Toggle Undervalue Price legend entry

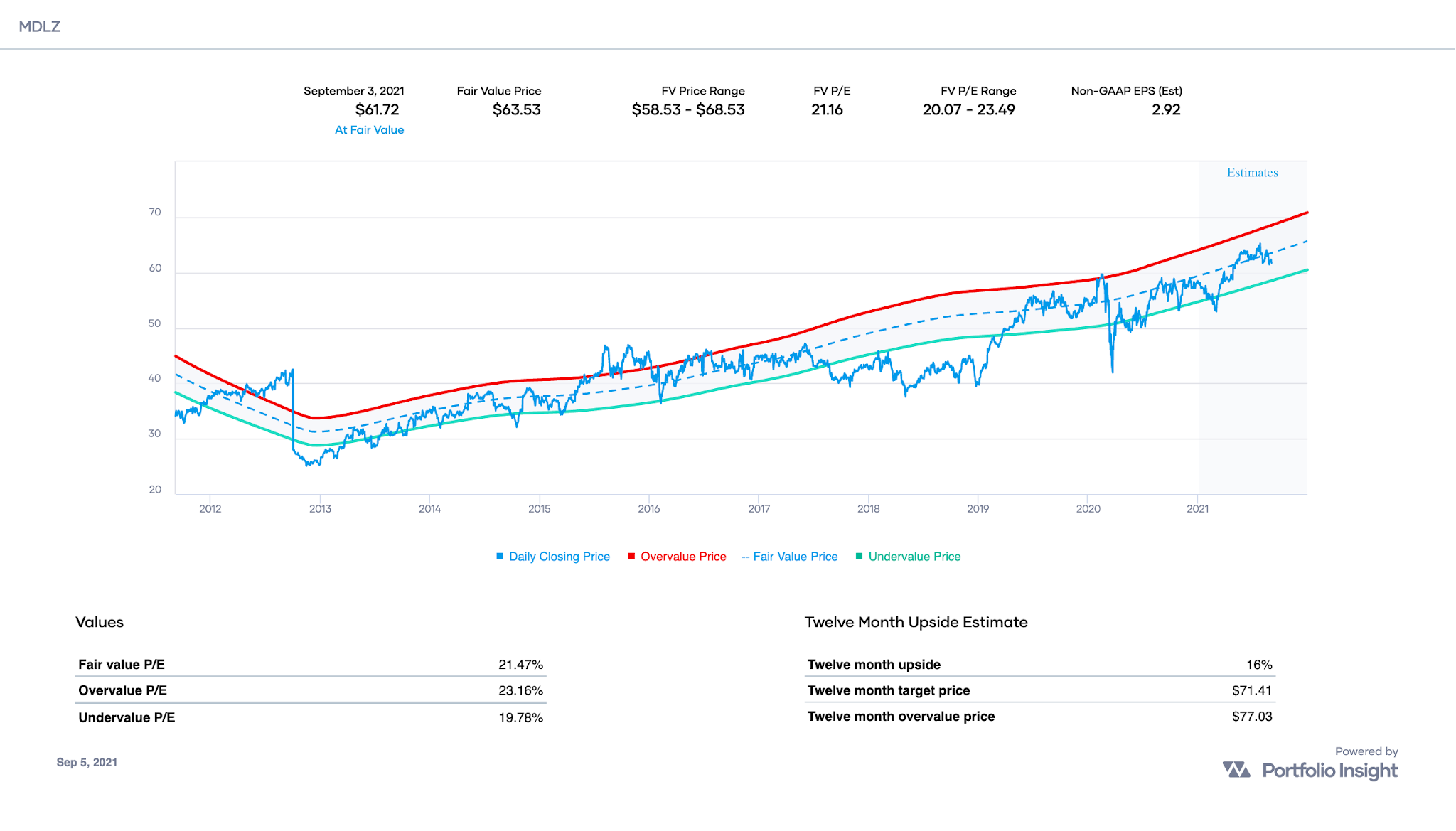pos(914,557)
